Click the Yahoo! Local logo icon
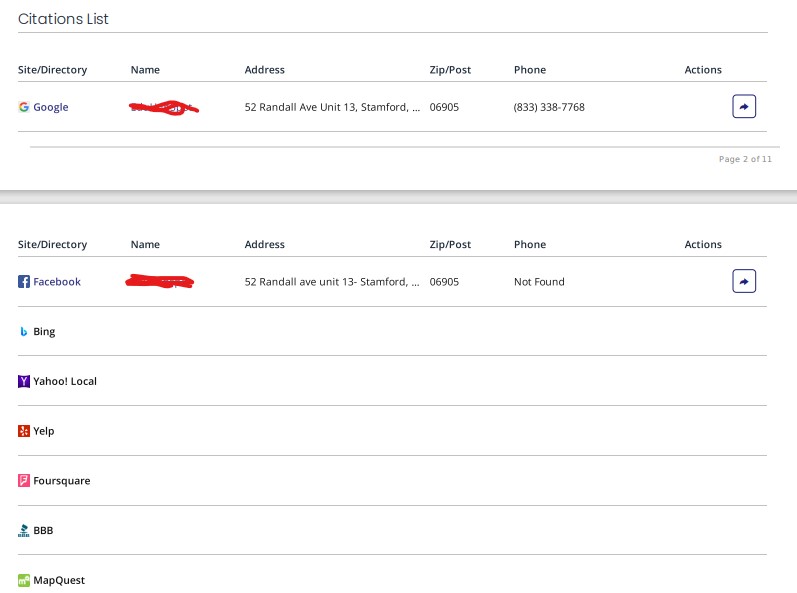 click(x=24, y=381)
